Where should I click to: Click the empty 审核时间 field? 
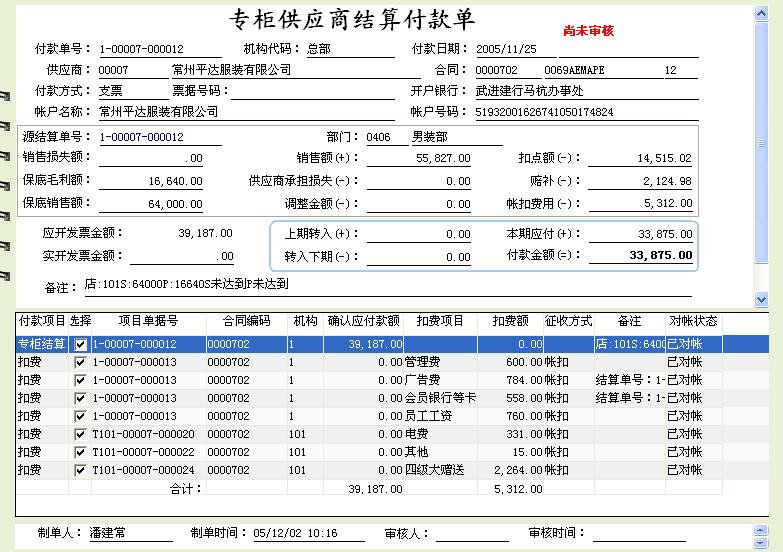point(639,533)
